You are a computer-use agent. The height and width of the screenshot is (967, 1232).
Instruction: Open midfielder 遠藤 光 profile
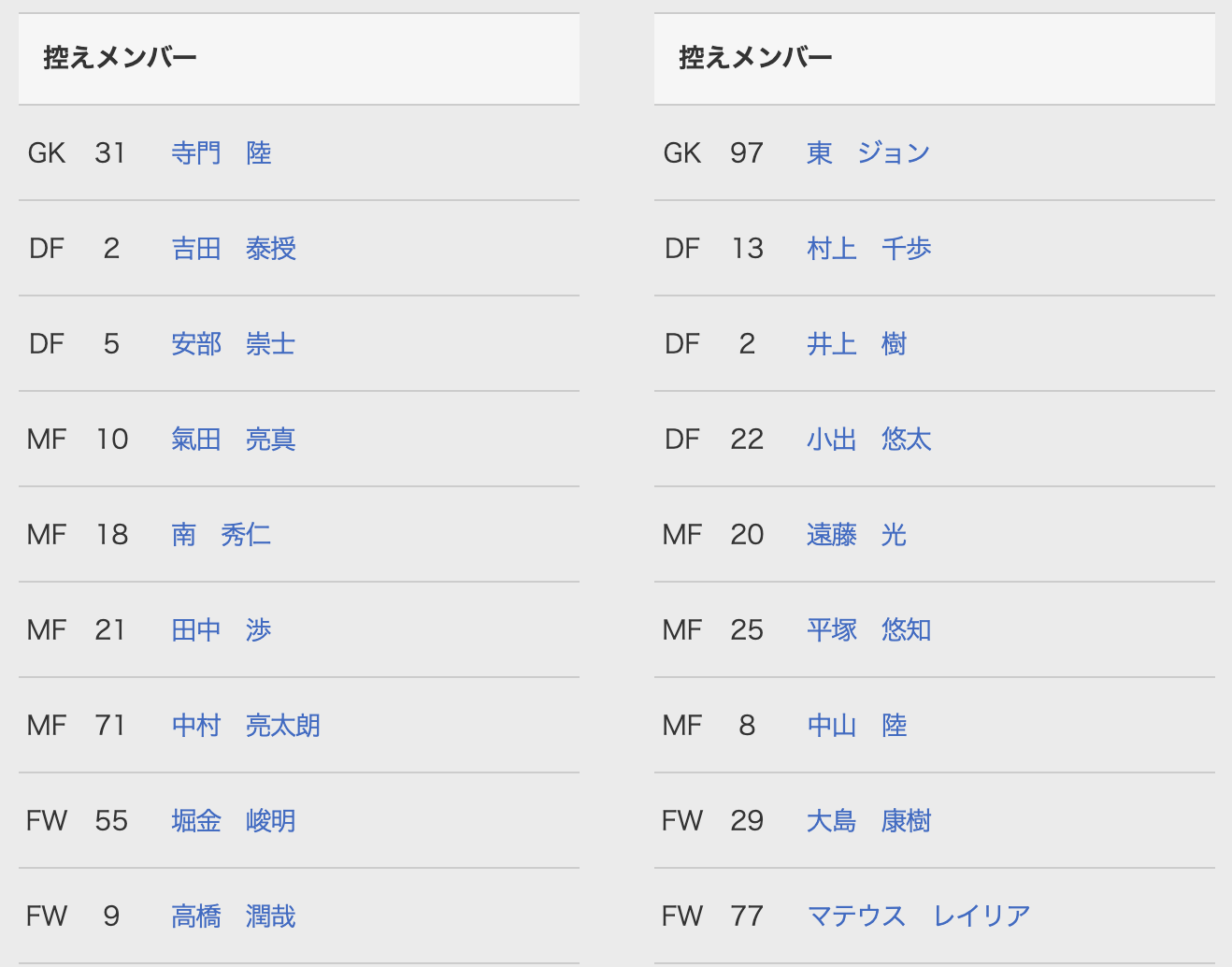857,535
